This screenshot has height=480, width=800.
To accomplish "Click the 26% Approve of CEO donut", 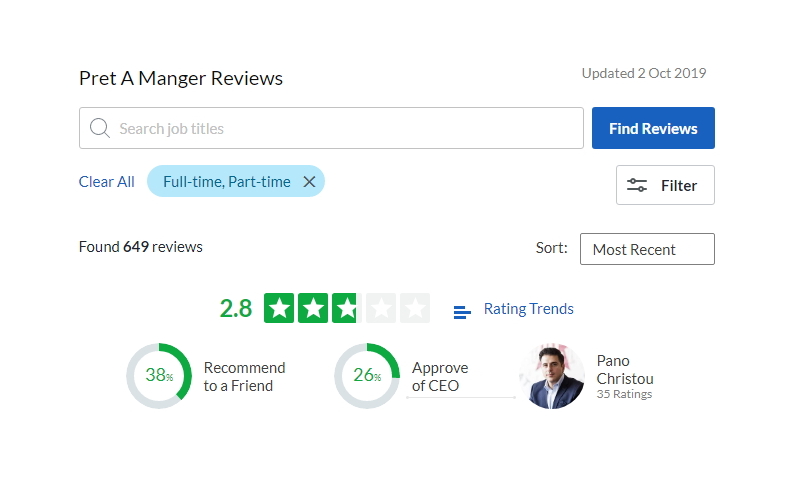I will 367,376.
